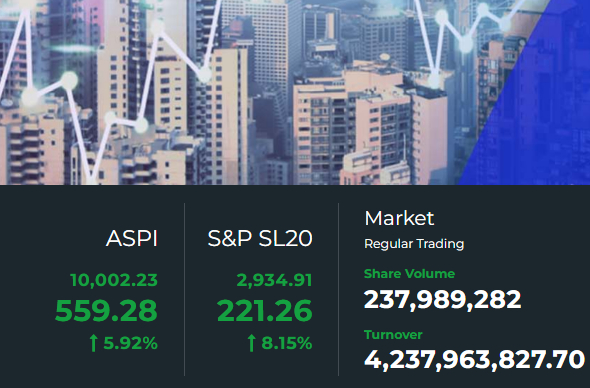
Task: Select the green Turnover label
Action: 393,335
